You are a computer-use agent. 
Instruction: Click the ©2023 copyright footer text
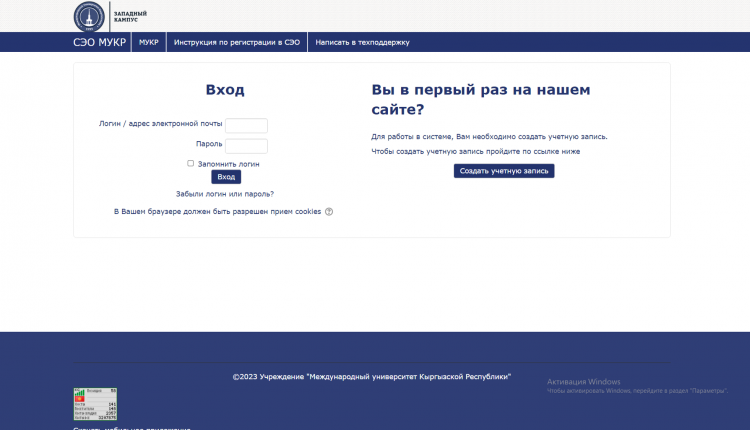click(x=372, y=377)
